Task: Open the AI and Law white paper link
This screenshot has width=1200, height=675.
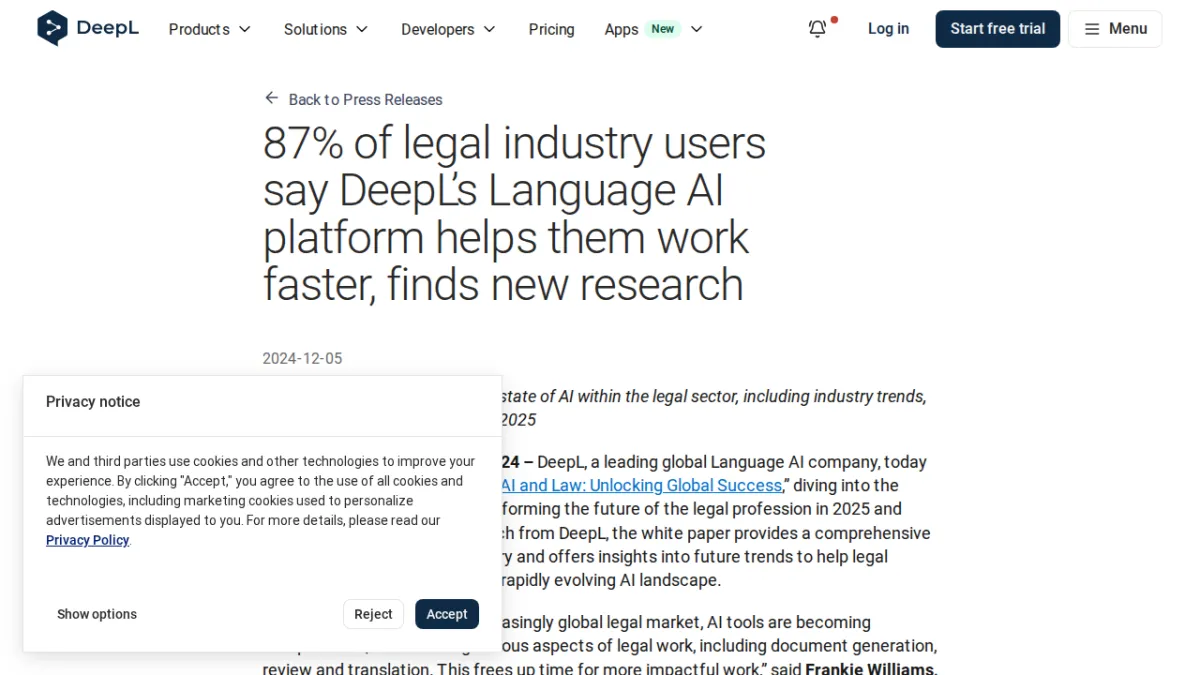Action: [641, 485]
